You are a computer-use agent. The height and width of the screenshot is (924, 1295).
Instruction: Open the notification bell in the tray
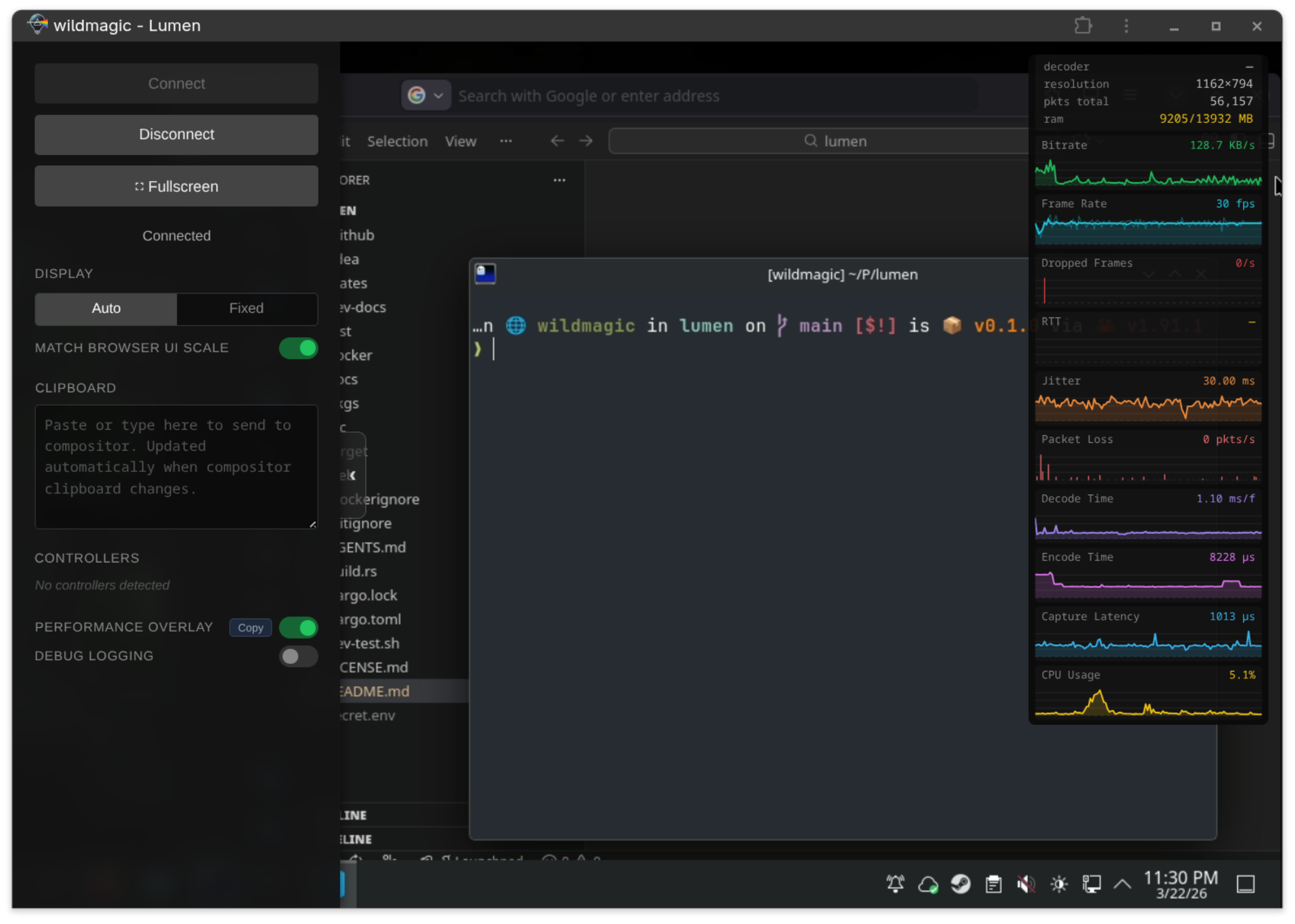tap(895, 884)
